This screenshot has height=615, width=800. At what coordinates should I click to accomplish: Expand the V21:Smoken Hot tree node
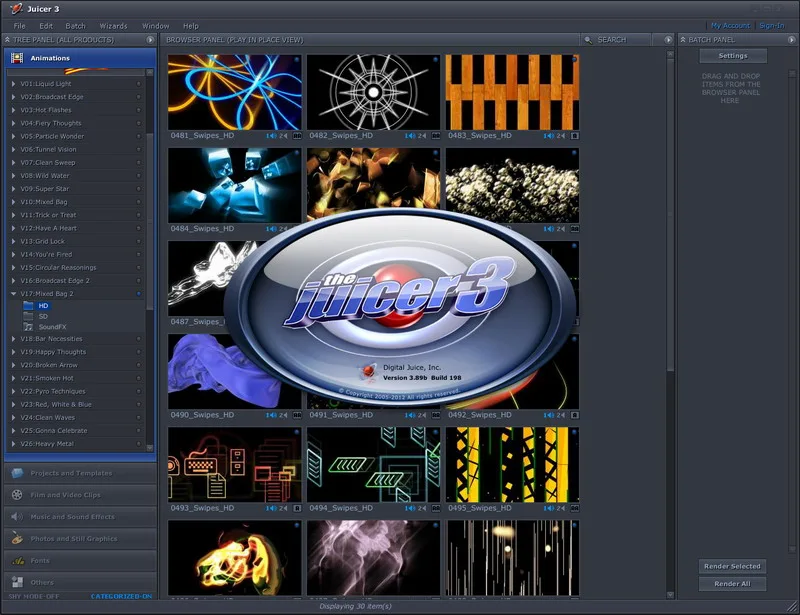(13, 378)
